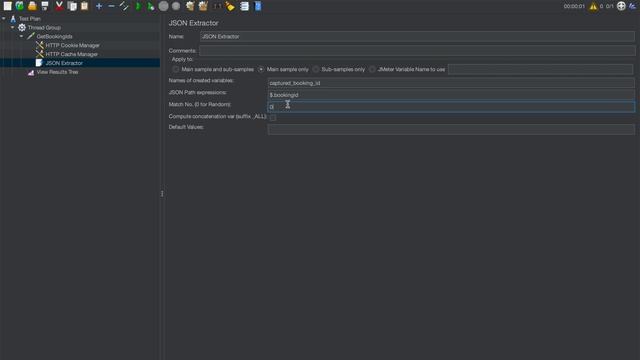Viewport: 640px width, 360px height.
Task: Start the test with green arrow
Action: pyautogui.click(x=138, y=6)
